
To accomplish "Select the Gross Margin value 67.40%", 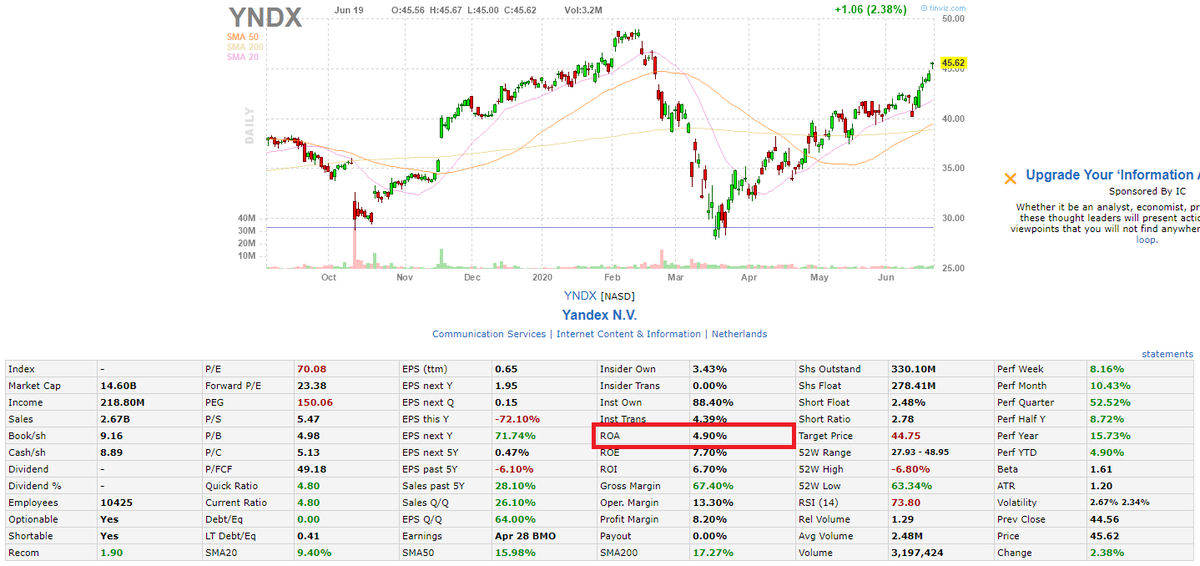I will pos(712,486).
